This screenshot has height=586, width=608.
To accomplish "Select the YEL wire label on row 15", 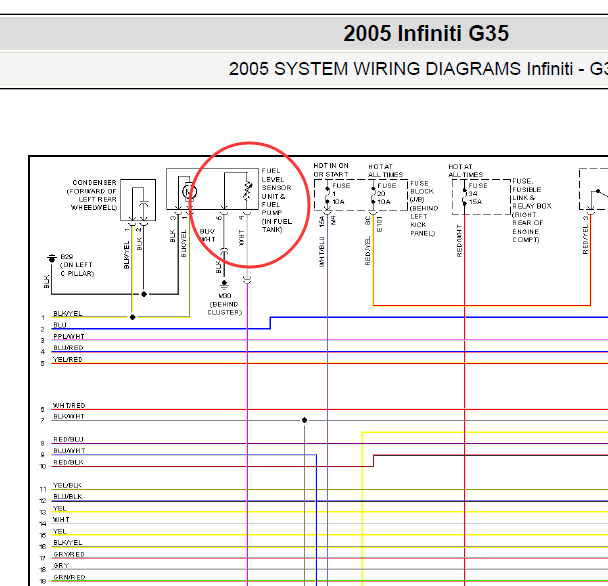I will click(60, 531).
